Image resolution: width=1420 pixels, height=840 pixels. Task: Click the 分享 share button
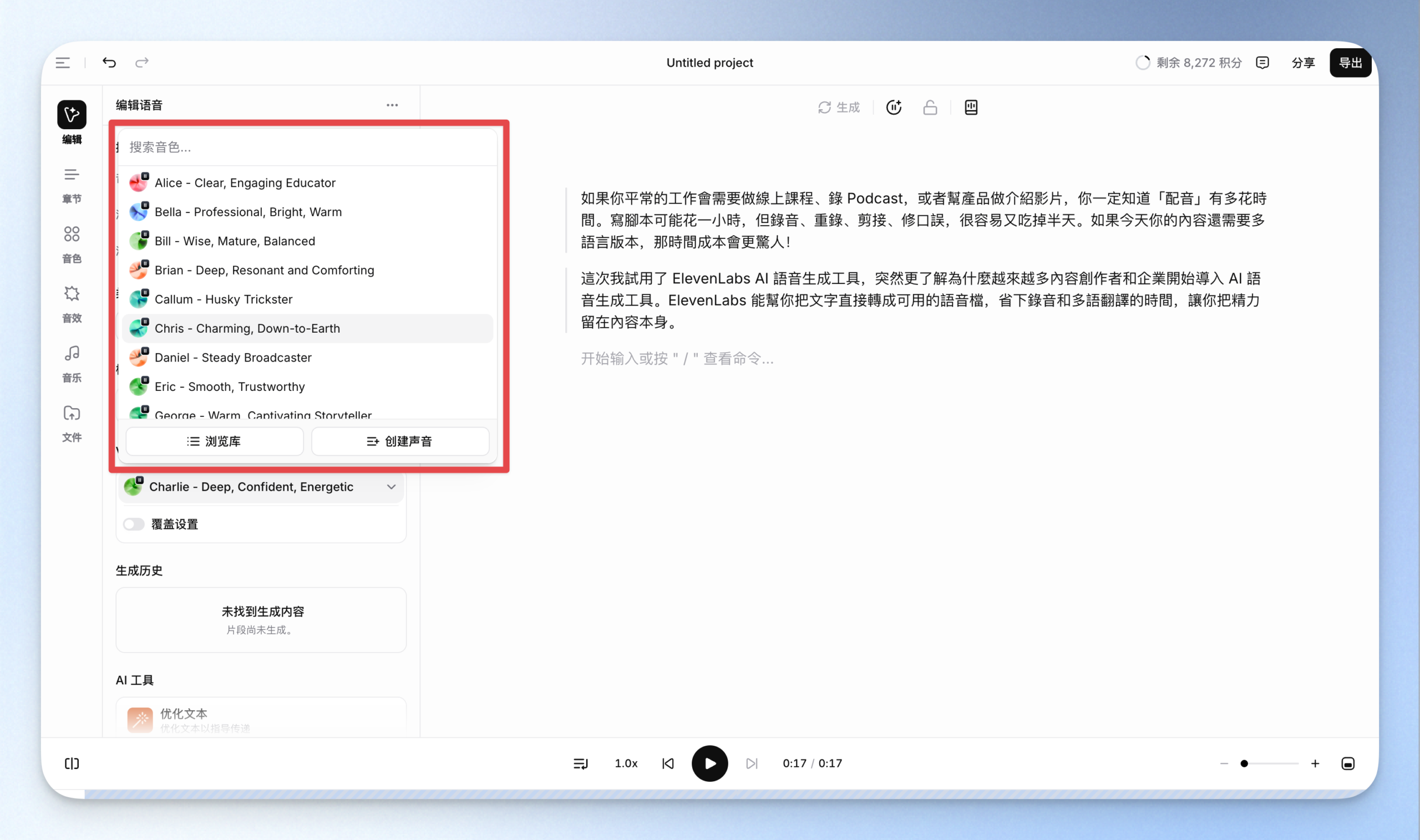point(1303,63)
